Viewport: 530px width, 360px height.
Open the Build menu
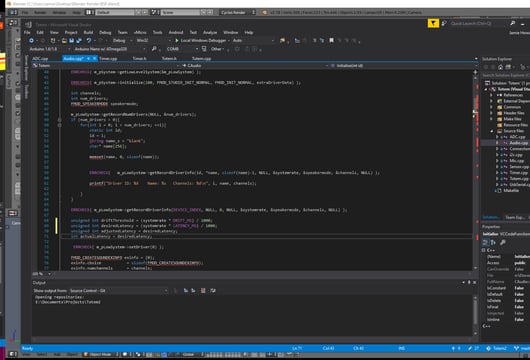coord(88,32)
